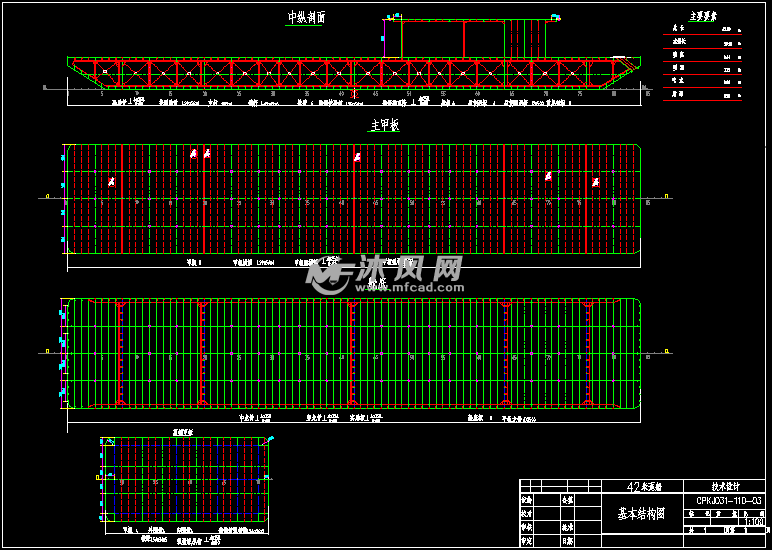Select the bottom plan view hull outline
The width and height of the screenshot is (772, 550).
355,353
